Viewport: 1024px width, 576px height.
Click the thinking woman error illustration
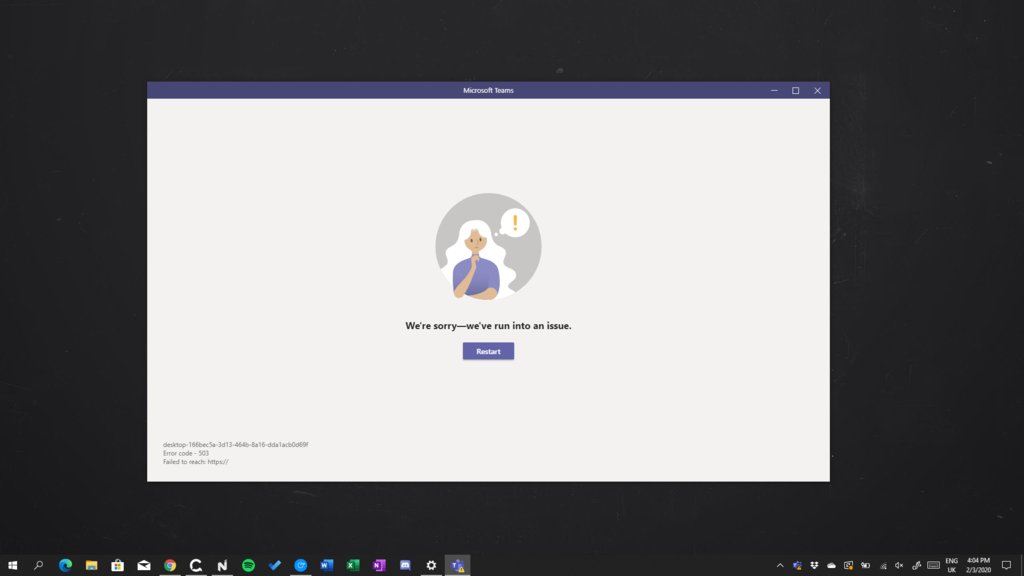pos(488,247)
